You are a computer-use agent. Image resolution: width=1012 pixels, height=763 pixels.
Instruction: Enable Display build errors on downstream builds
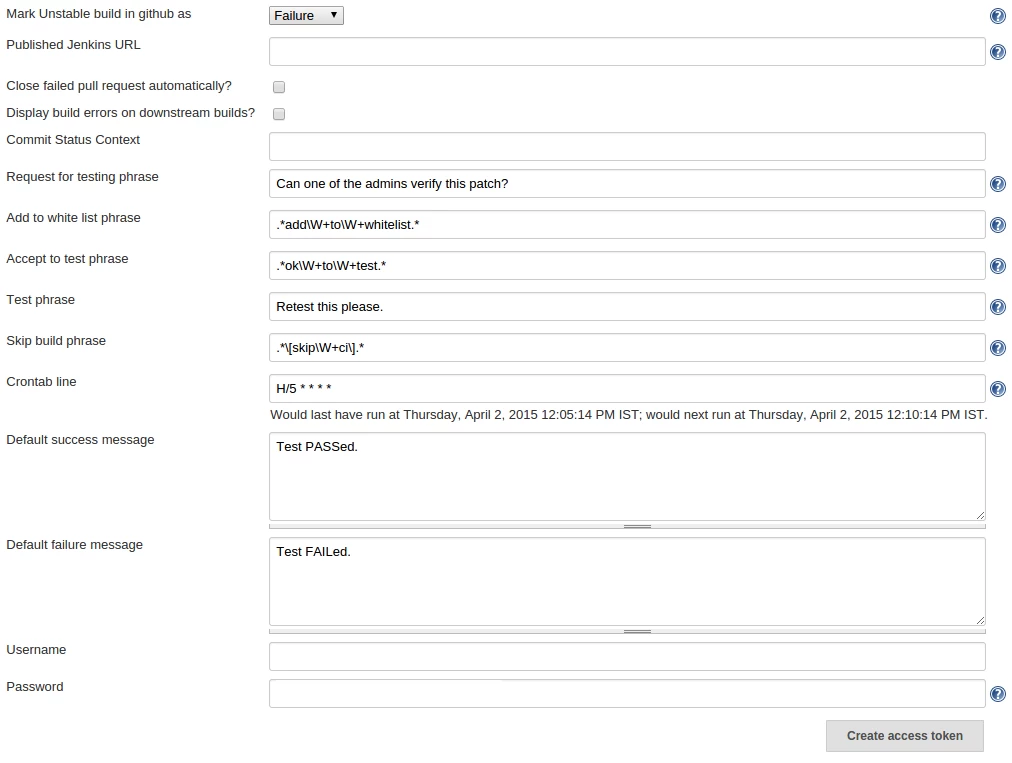click(x=279, y=114)
